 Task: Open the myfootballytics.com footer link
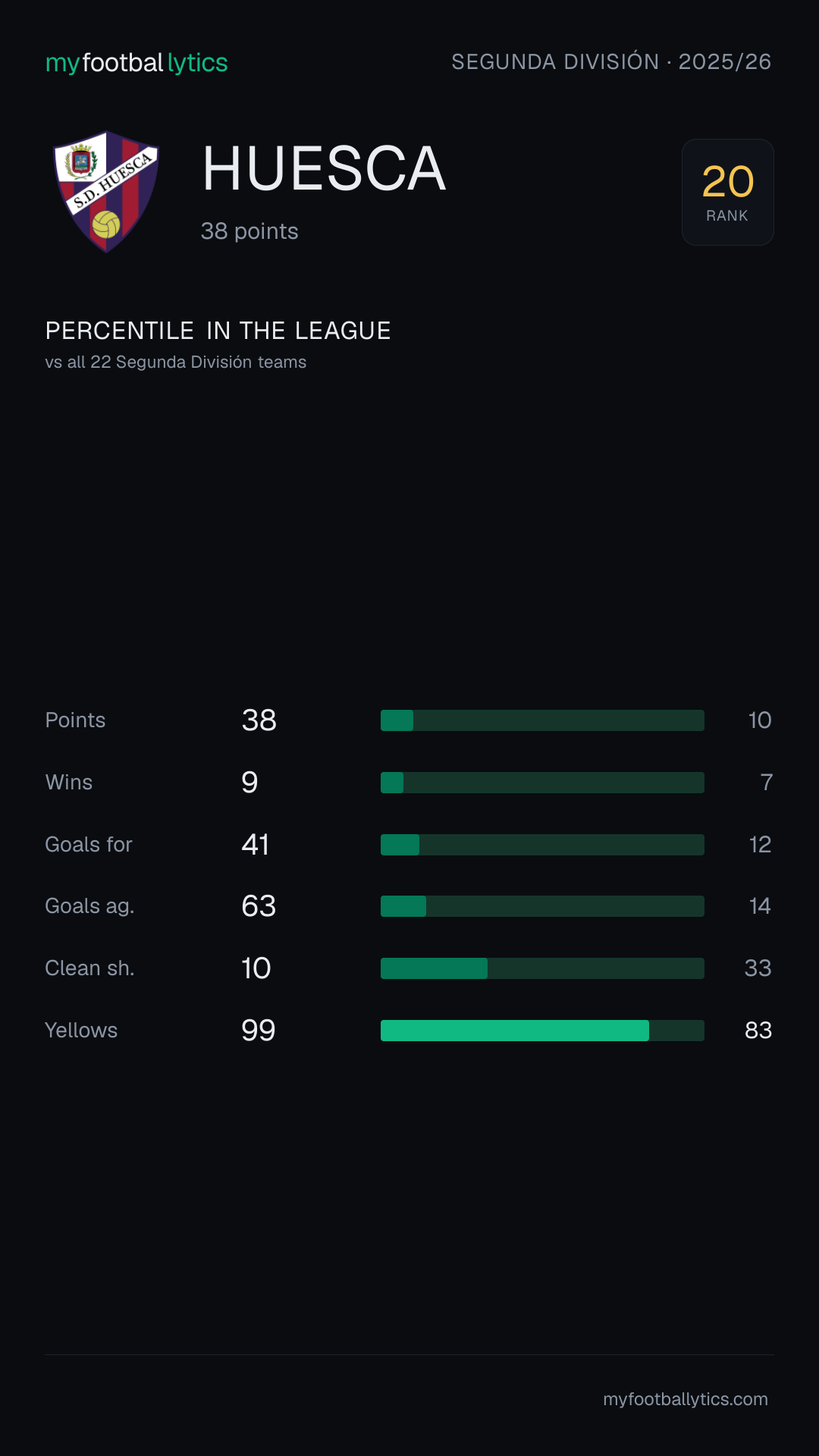tap(686, 1399)
